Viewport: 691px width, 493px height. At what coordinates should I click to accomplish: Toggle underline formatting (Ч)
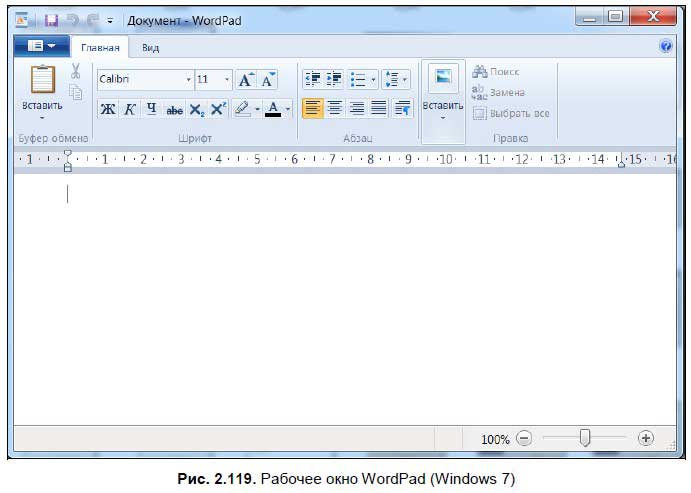152,109
